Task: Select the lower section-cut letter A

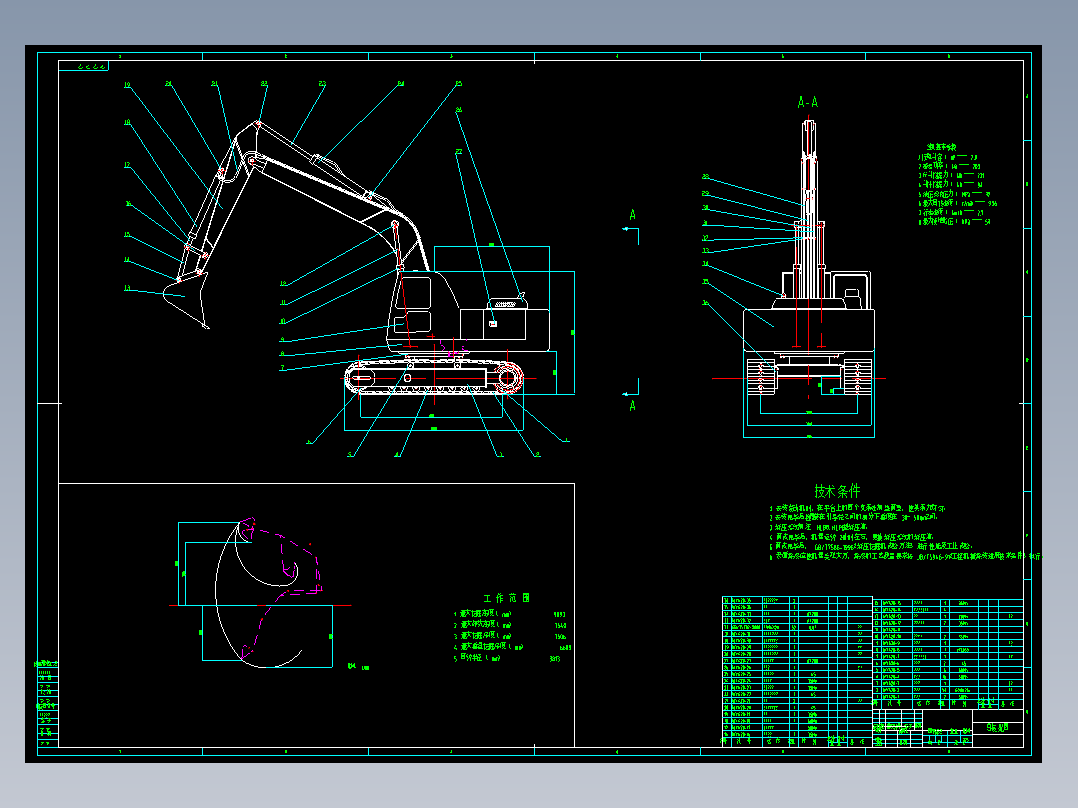Action: click(x=632, y=406)
